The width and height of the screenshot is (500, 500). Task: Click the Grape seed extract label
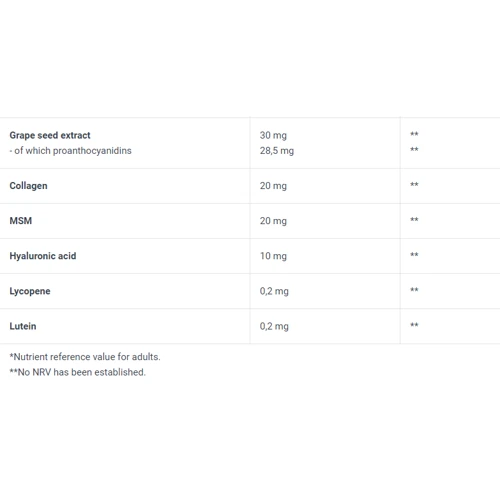pos(50,135)
